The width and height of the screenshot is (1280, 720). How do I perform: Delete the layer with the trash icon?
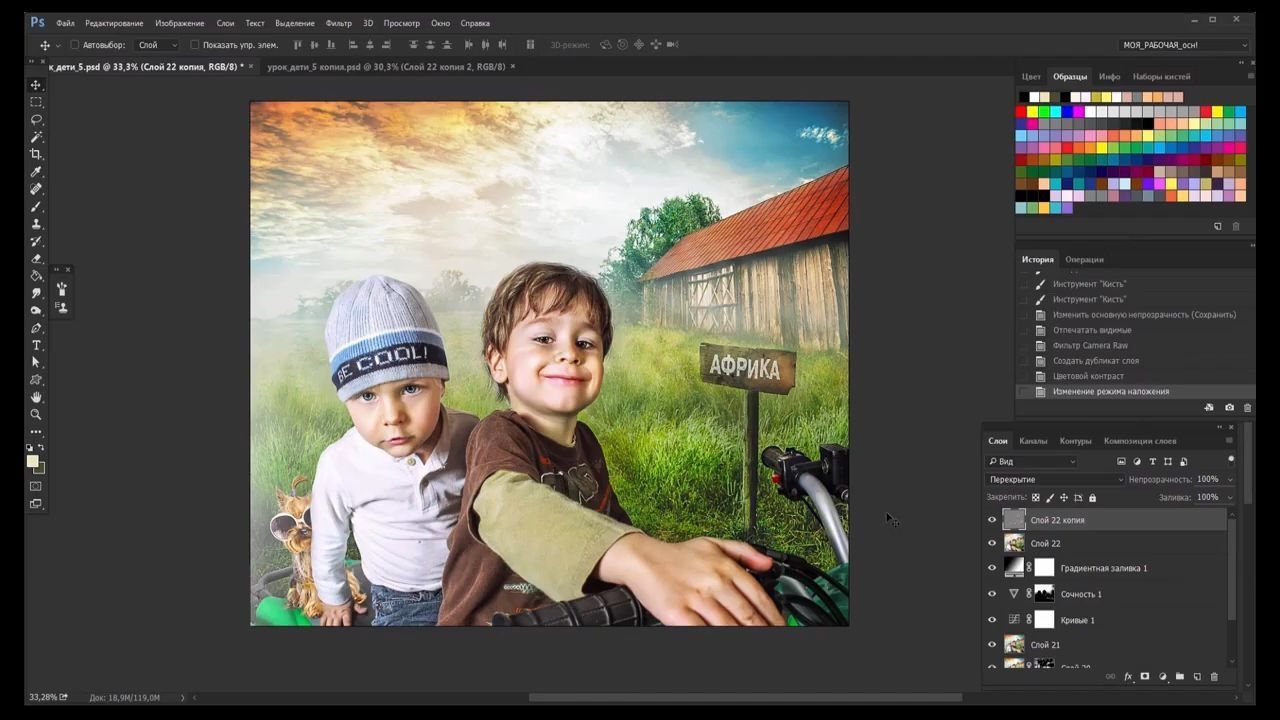(x=1214, y=677)
